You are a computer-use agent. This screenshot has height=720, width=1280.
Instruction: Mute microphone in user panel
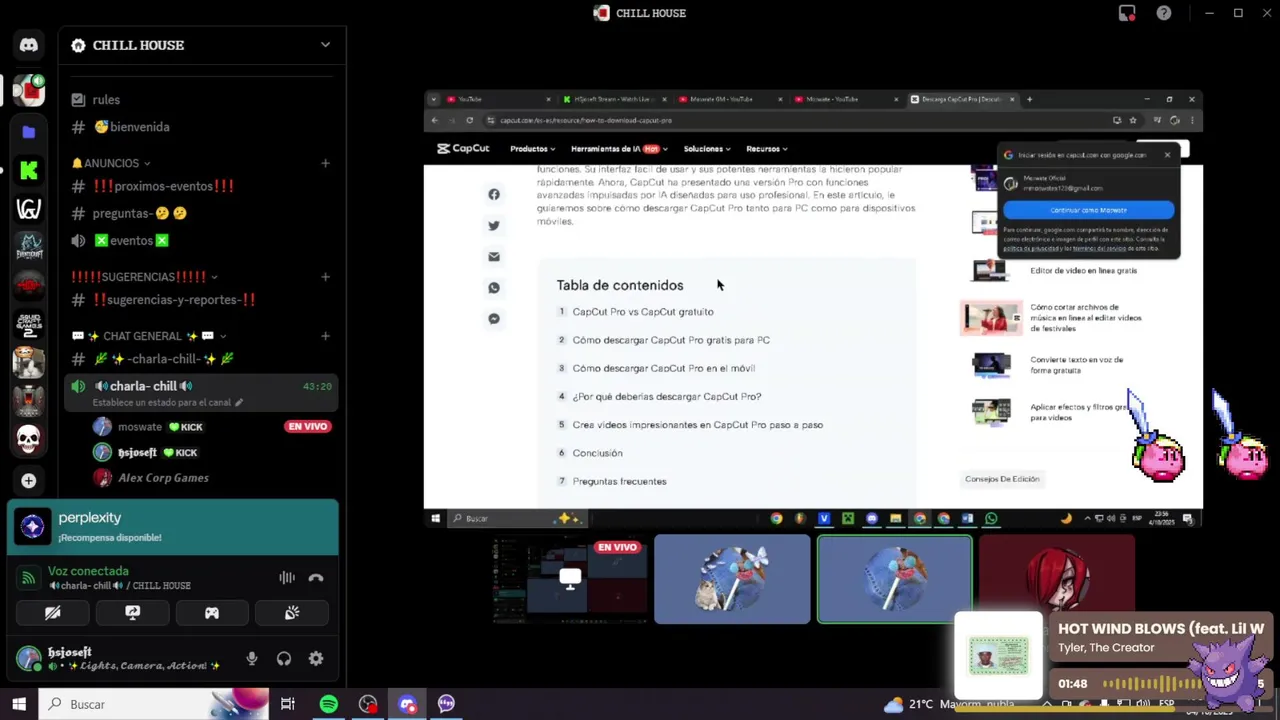click(x=252, y=659)
